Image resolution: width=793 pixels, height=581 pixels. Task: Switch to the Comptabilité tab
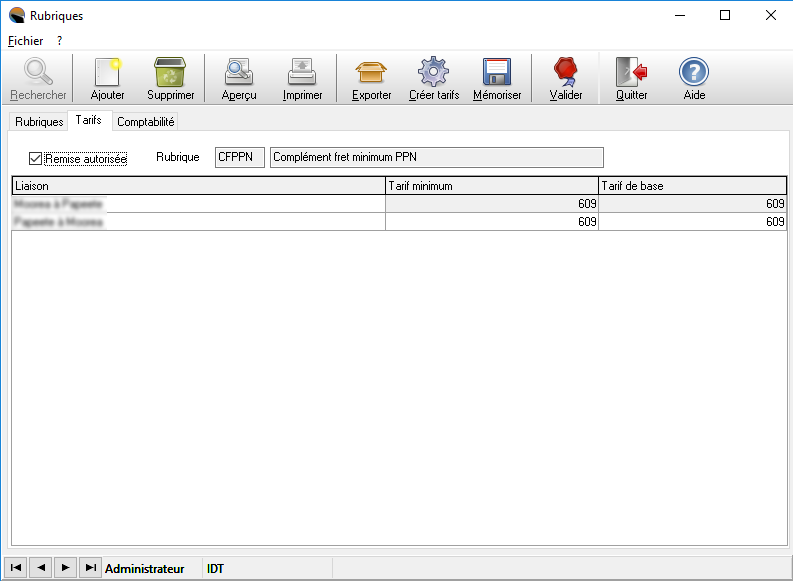(x=146, y=122)
